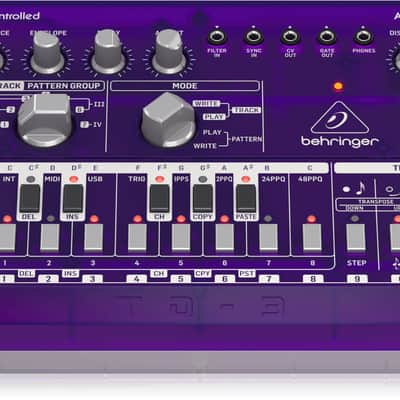Click the LED above the DEL key

tap(30, 179)
